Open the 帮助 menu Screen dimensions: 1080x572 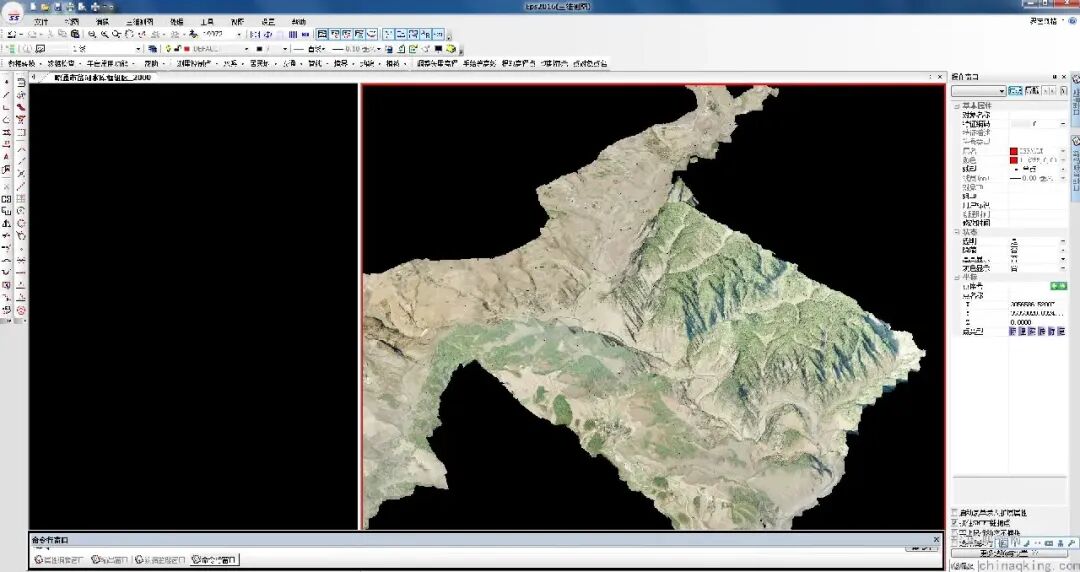click(x=298, y=22)
